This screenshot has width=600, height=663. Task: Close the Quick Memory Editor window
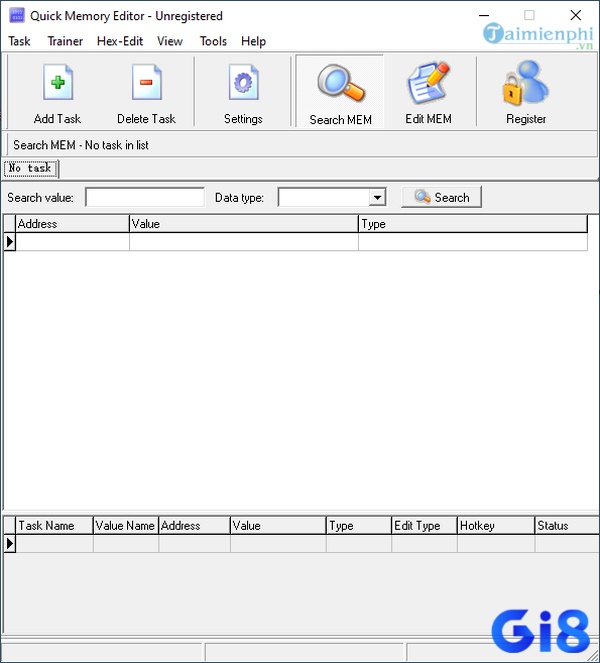[x=575, y=16]
